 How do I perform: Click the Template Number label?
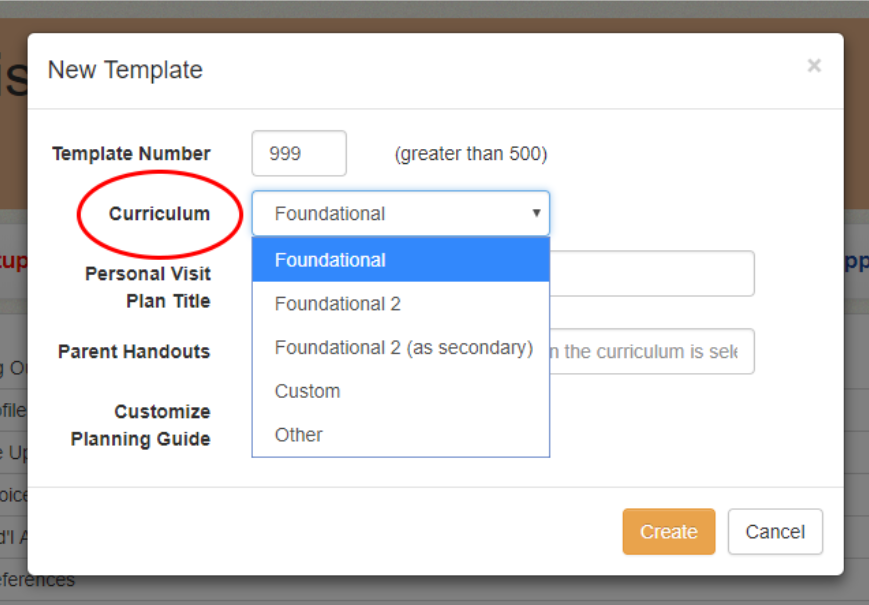[131, 154]
